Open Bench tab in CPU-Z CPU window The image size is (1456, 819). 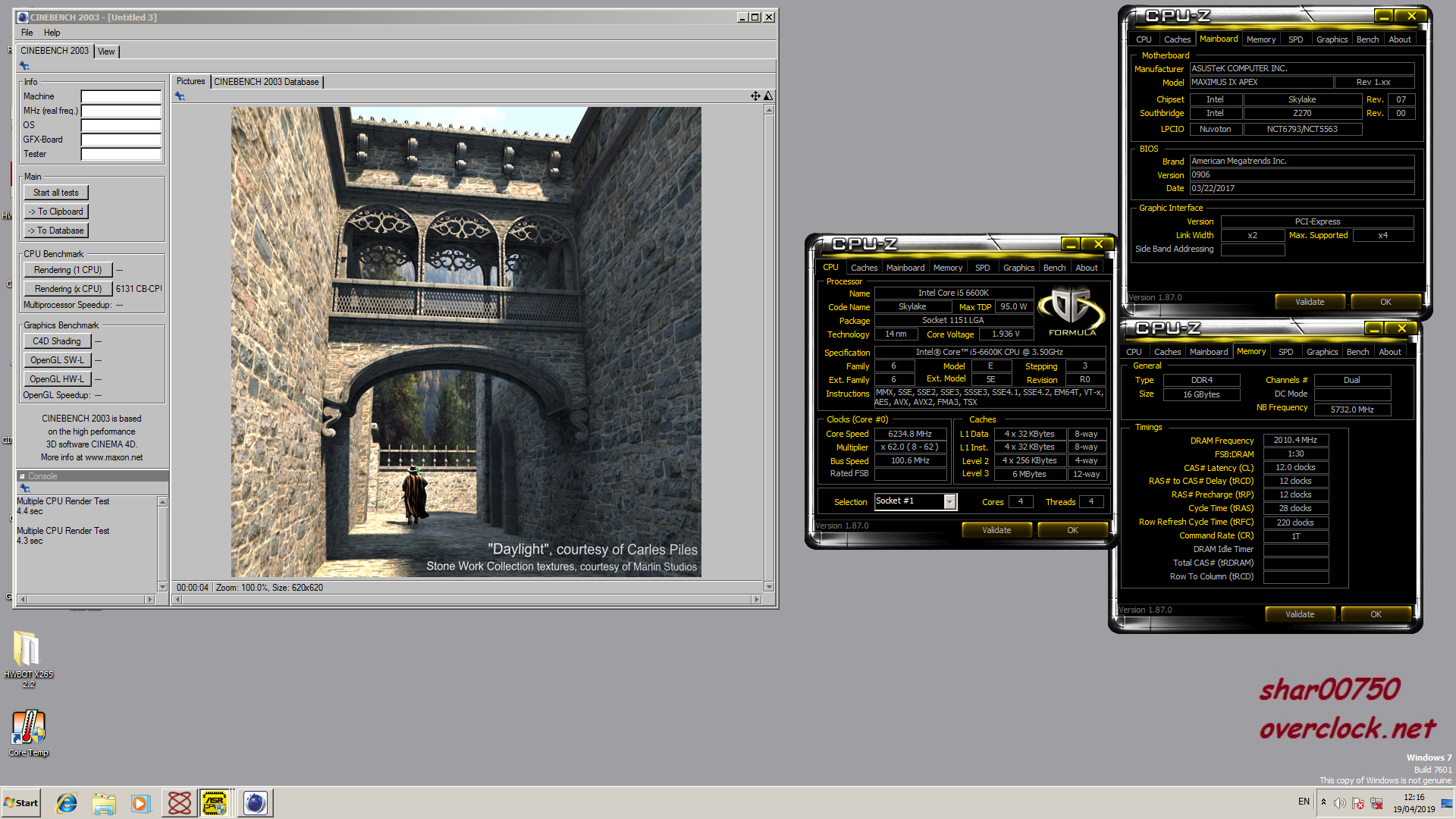pos(1054,268)
